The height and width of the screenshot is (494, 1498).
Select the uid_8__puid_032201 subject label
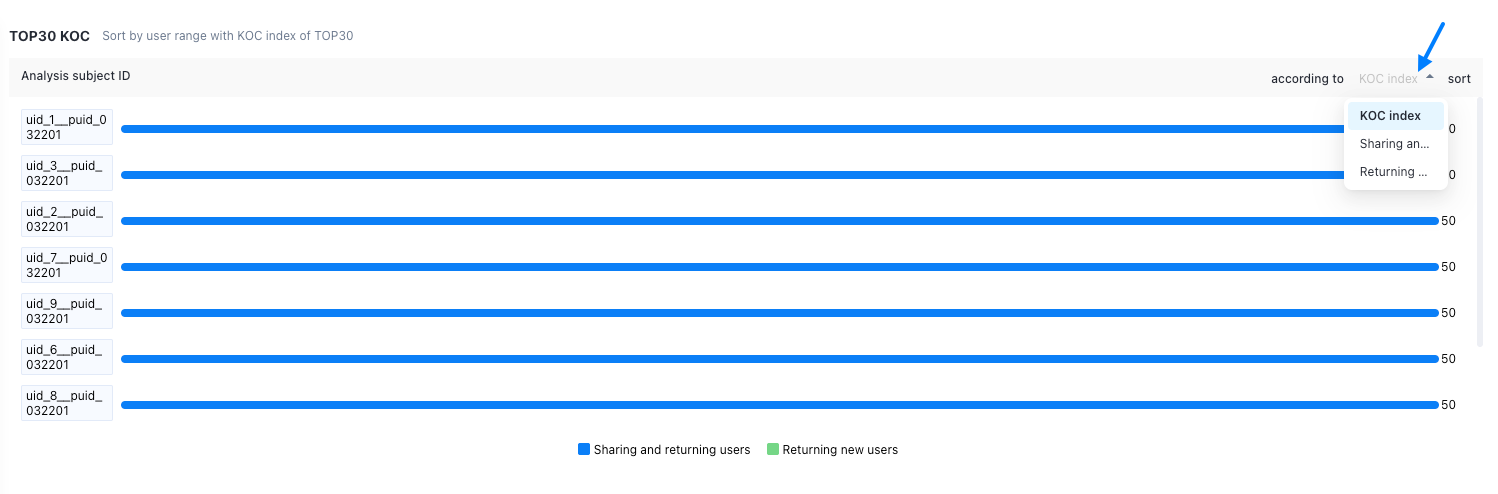click(x=67, y=404)
